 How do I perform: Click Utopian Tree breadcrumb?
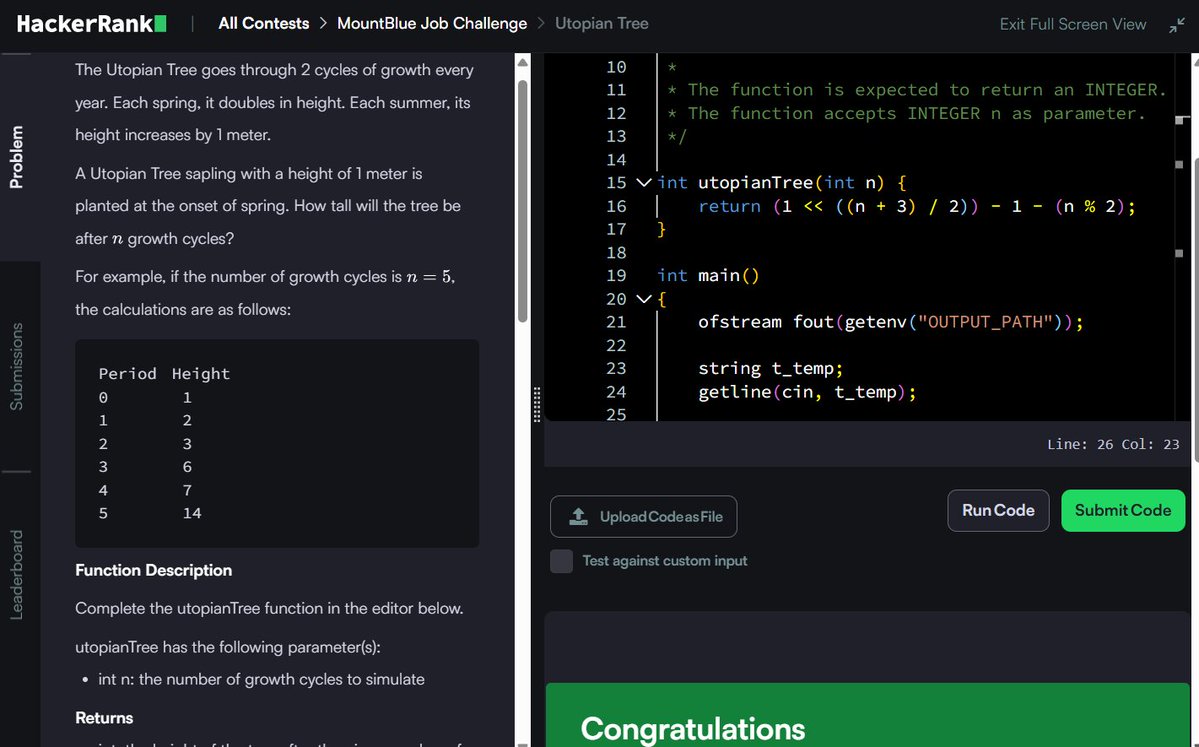602,24
